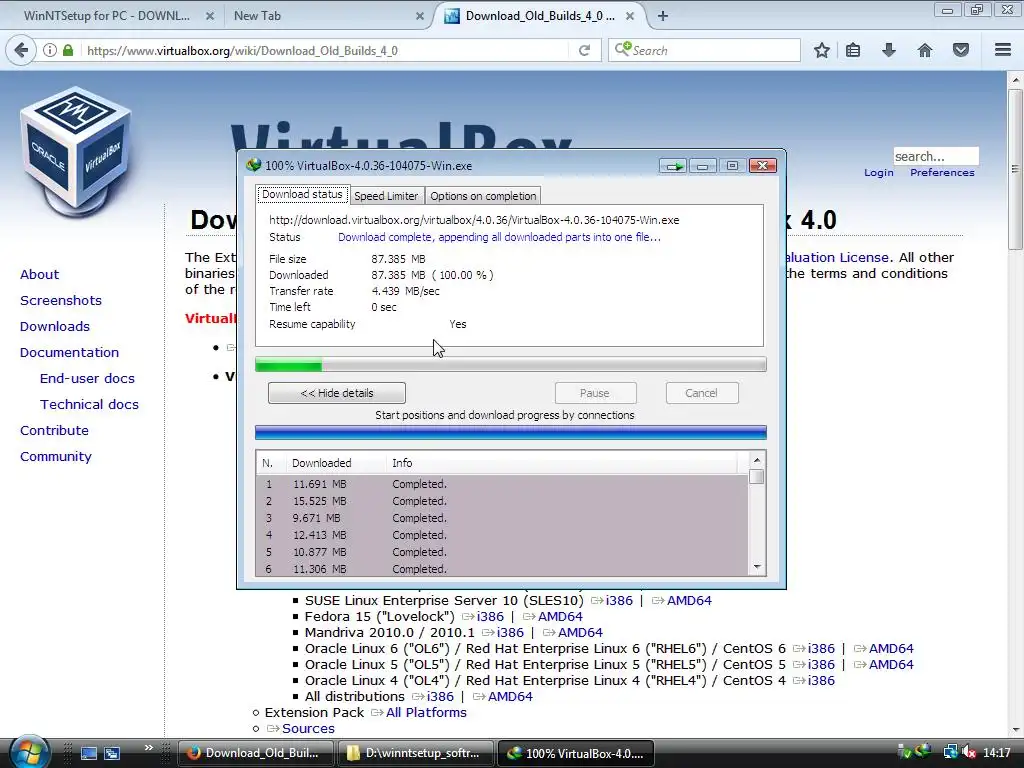Viewport: 1024px width, 768px height.
Task: Click the Pause button
Action: pos(594,393)
